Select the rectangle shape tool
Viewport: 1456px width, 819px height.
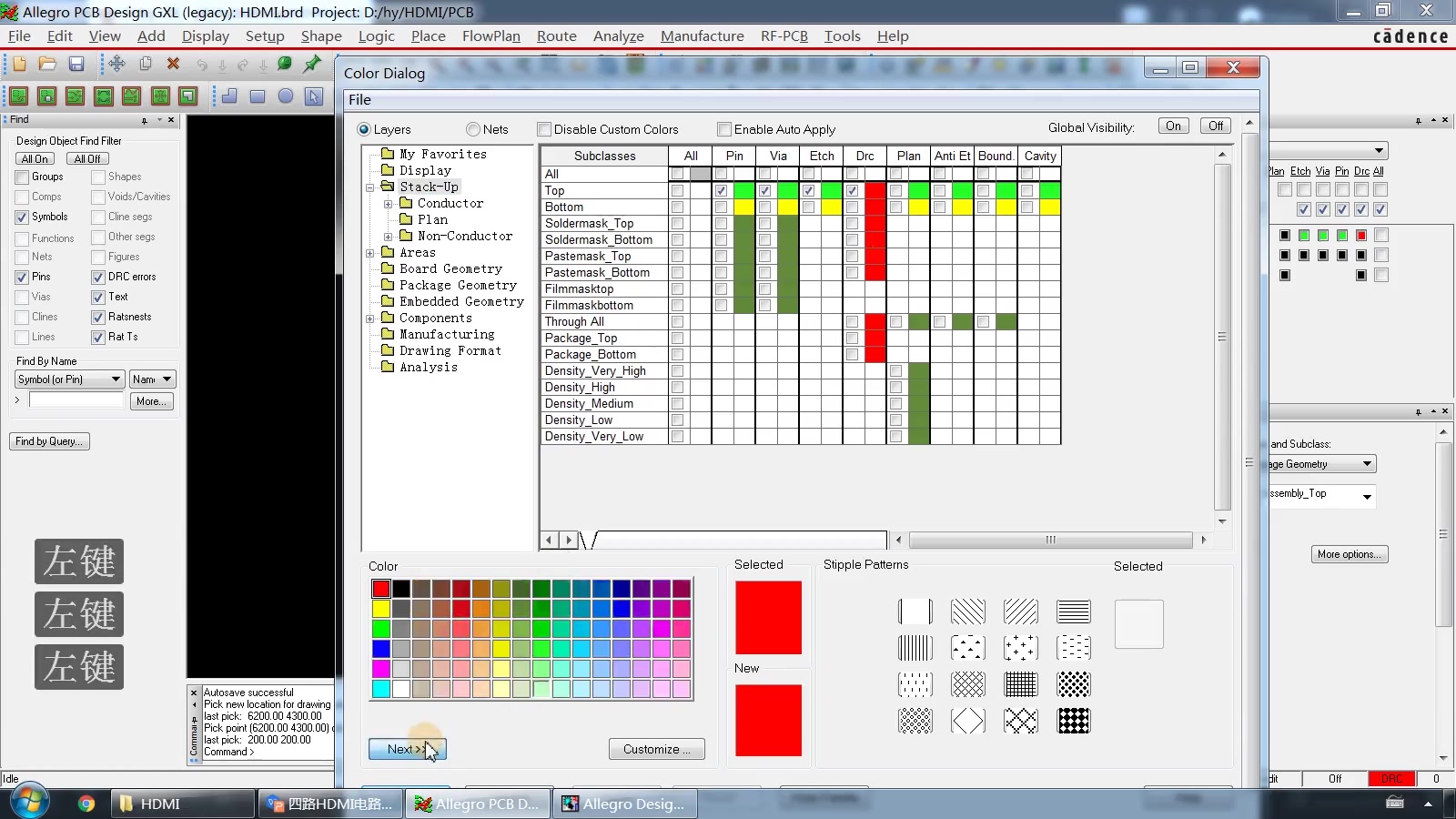point(258,96)
